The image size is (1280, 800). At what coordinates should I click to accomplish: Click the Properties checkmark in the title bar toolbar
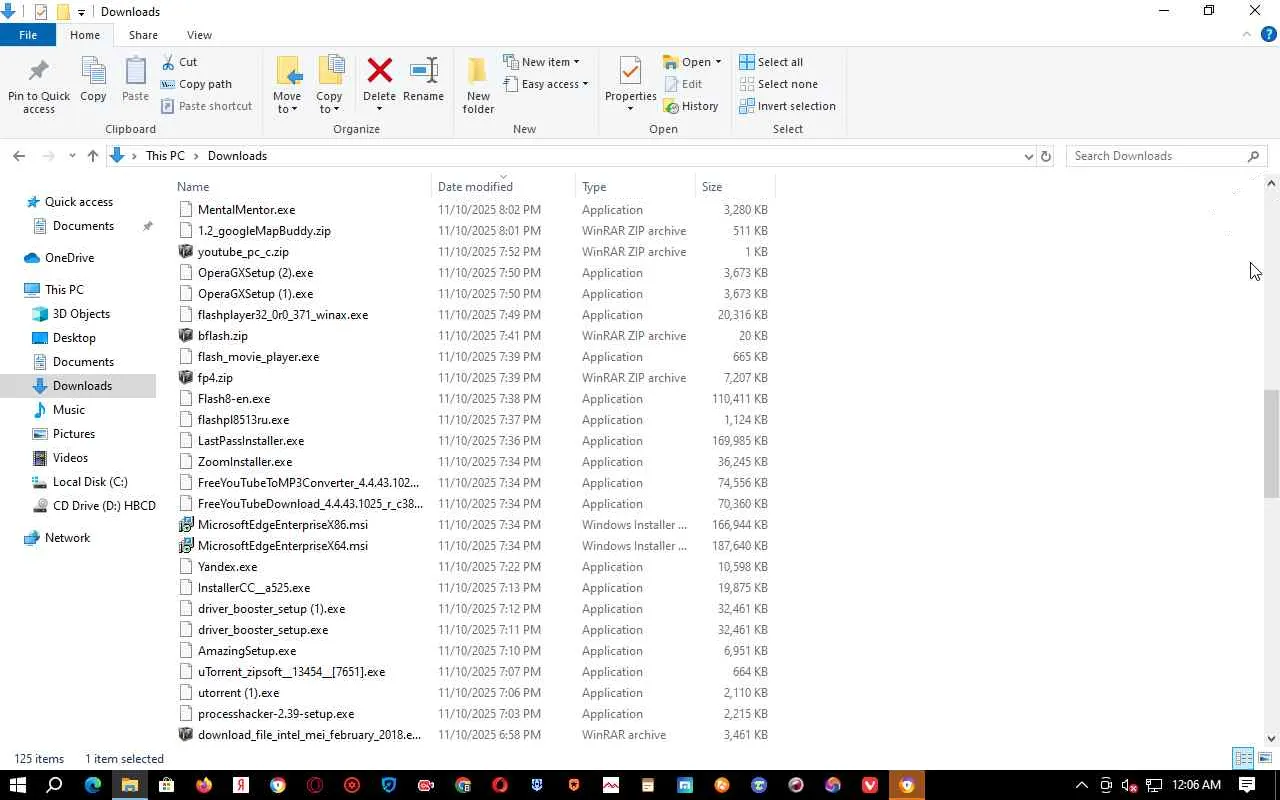pyautogui.click(x=41, y=12)
